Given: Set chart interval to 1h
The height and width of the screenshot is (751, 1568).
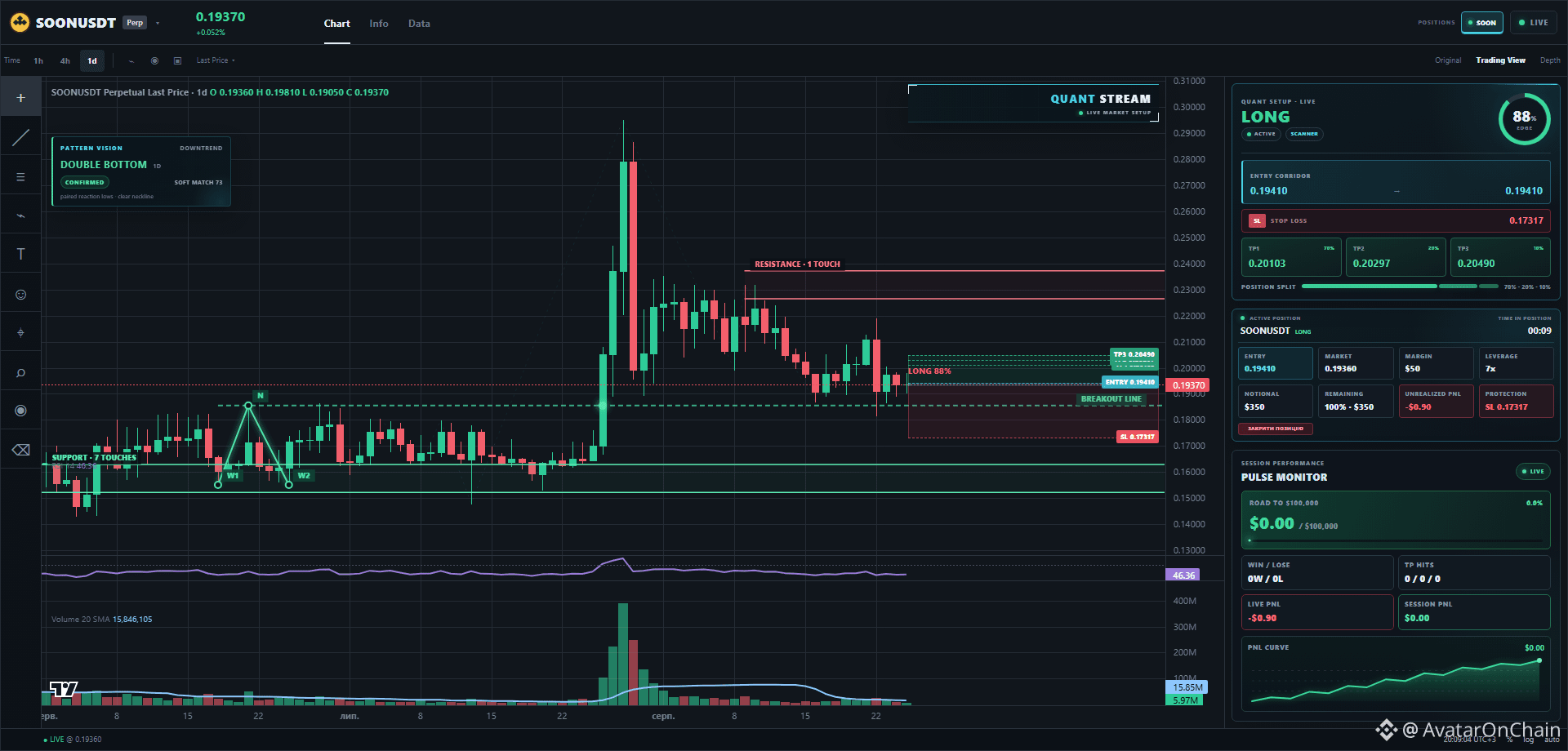Looking at the screenshot, I should pyautogui.click(x=38, y=60).
